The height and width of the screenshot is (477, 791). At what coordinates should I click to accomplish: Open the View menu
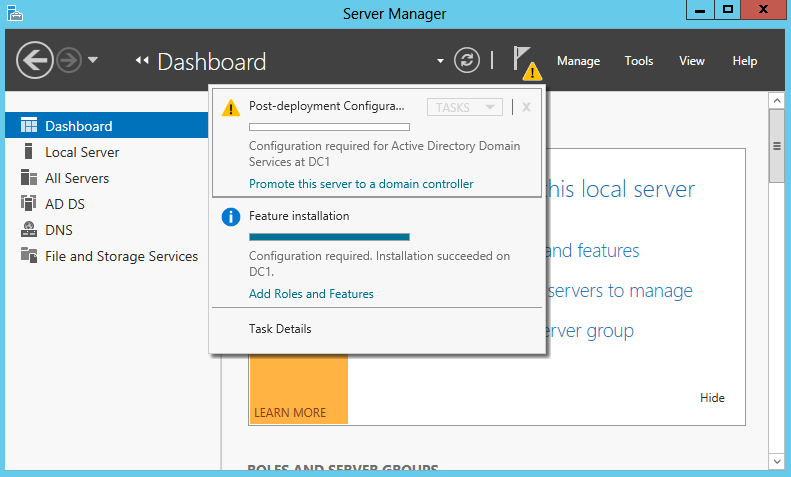pos(692,61)
